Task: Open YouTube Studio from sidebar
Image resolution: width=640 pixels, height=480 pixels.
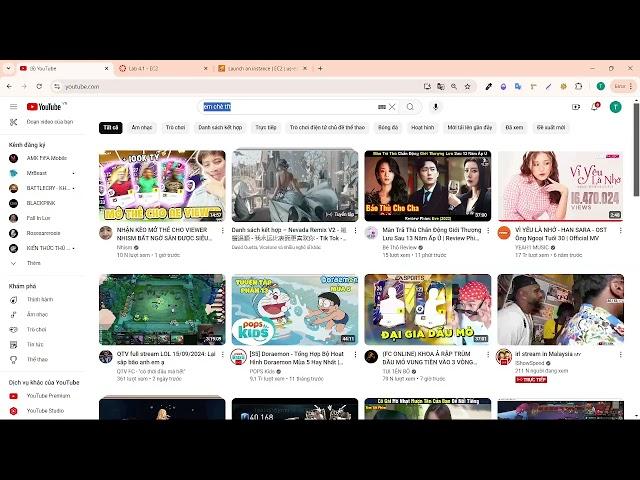Action: [x=44, y=411]
